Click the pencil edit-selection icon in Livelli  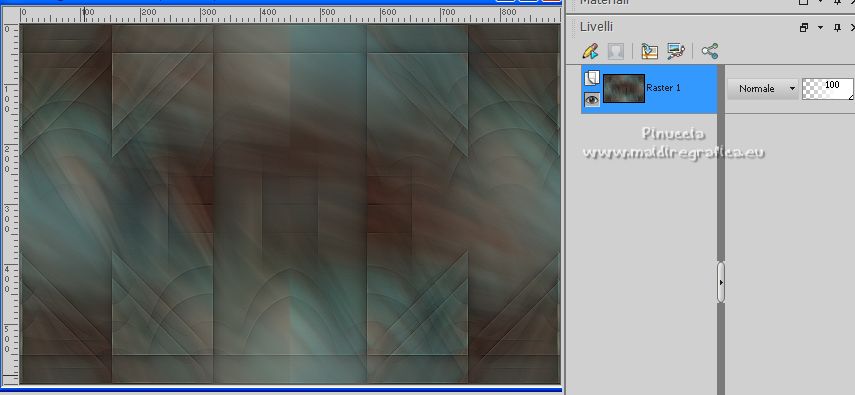pos(591,52)
